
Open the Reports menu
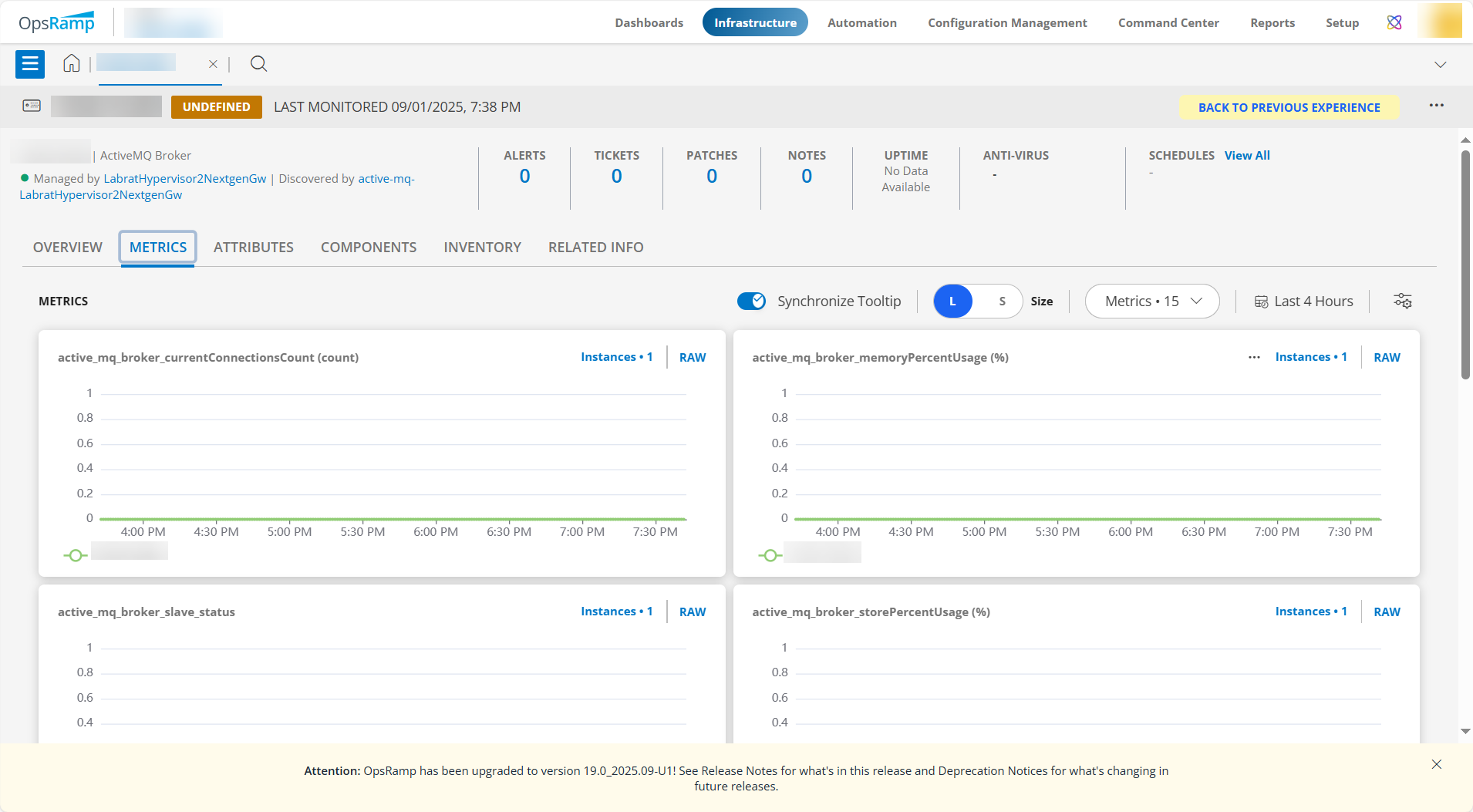pyautogui.click(x=1272, y=22)
